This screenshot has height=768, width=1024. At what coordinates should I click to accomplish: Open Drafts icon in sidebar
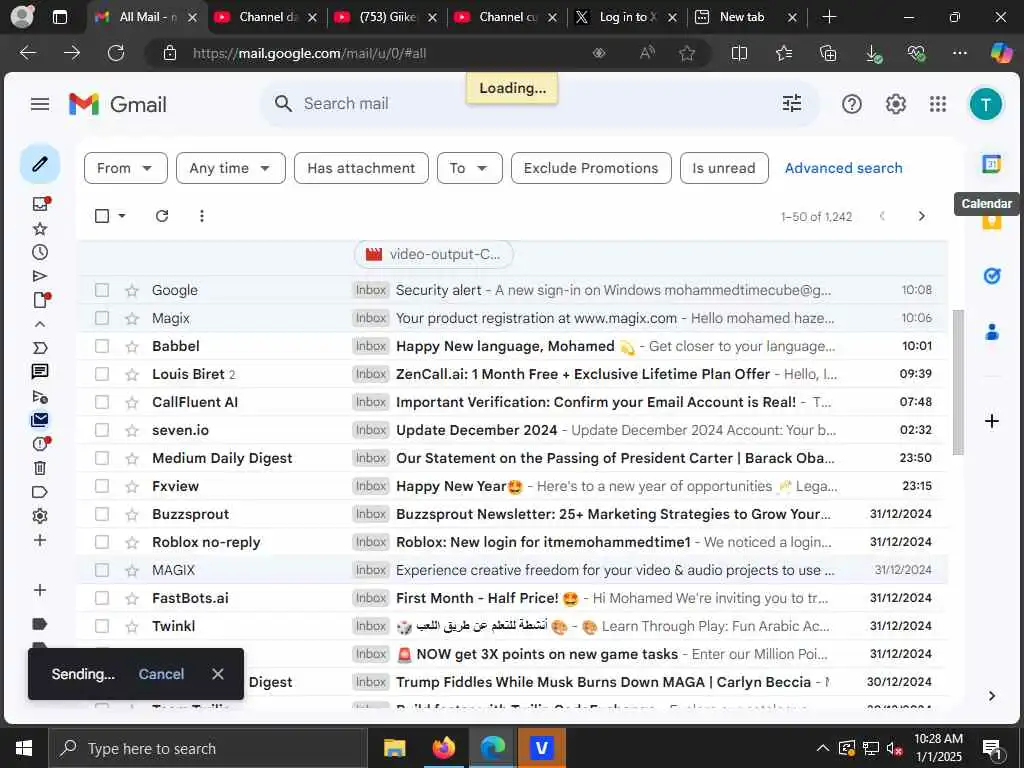click(x=40, y=300)
